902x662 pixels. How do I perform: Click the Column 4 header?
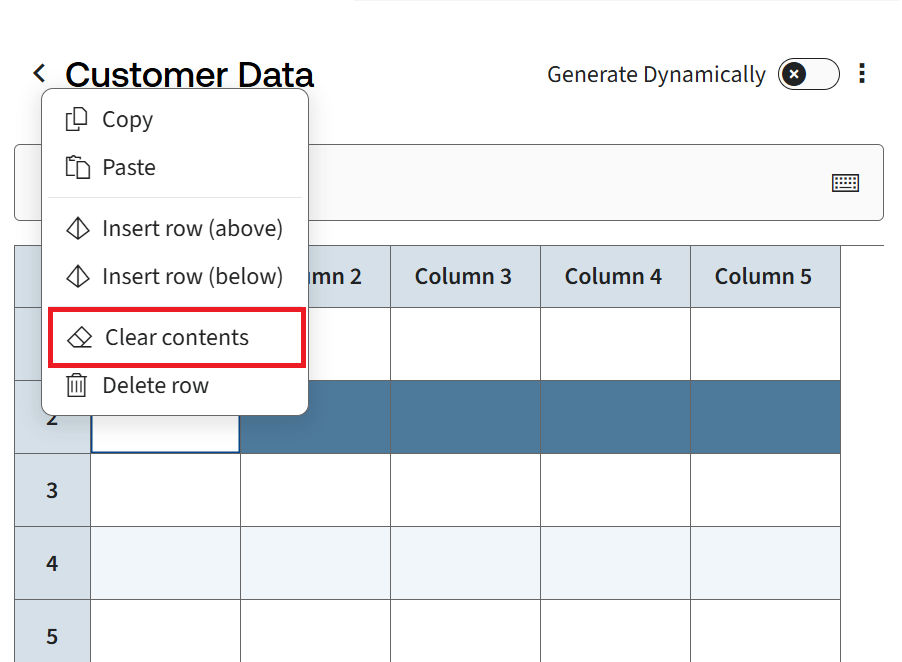point(614,277)
